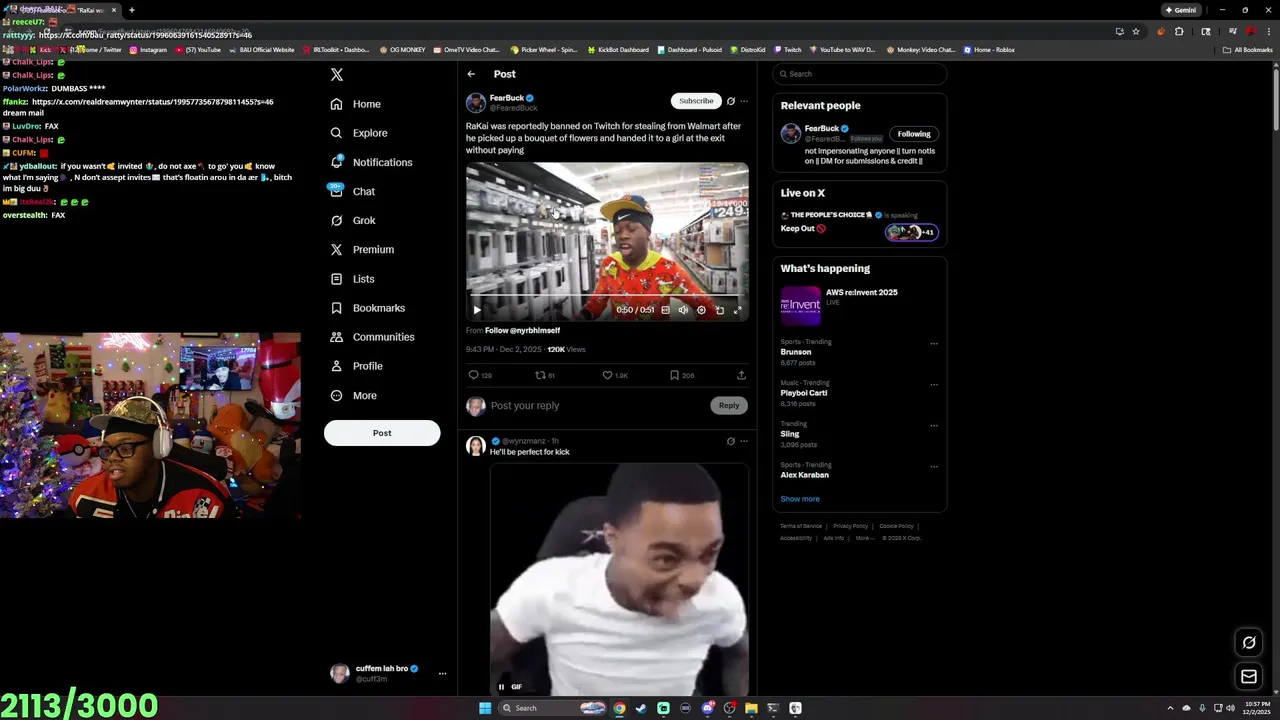Follow @nyrbhimself link under the video
Viewport: 1280px width, 720px height.
[x=522, y=330]
